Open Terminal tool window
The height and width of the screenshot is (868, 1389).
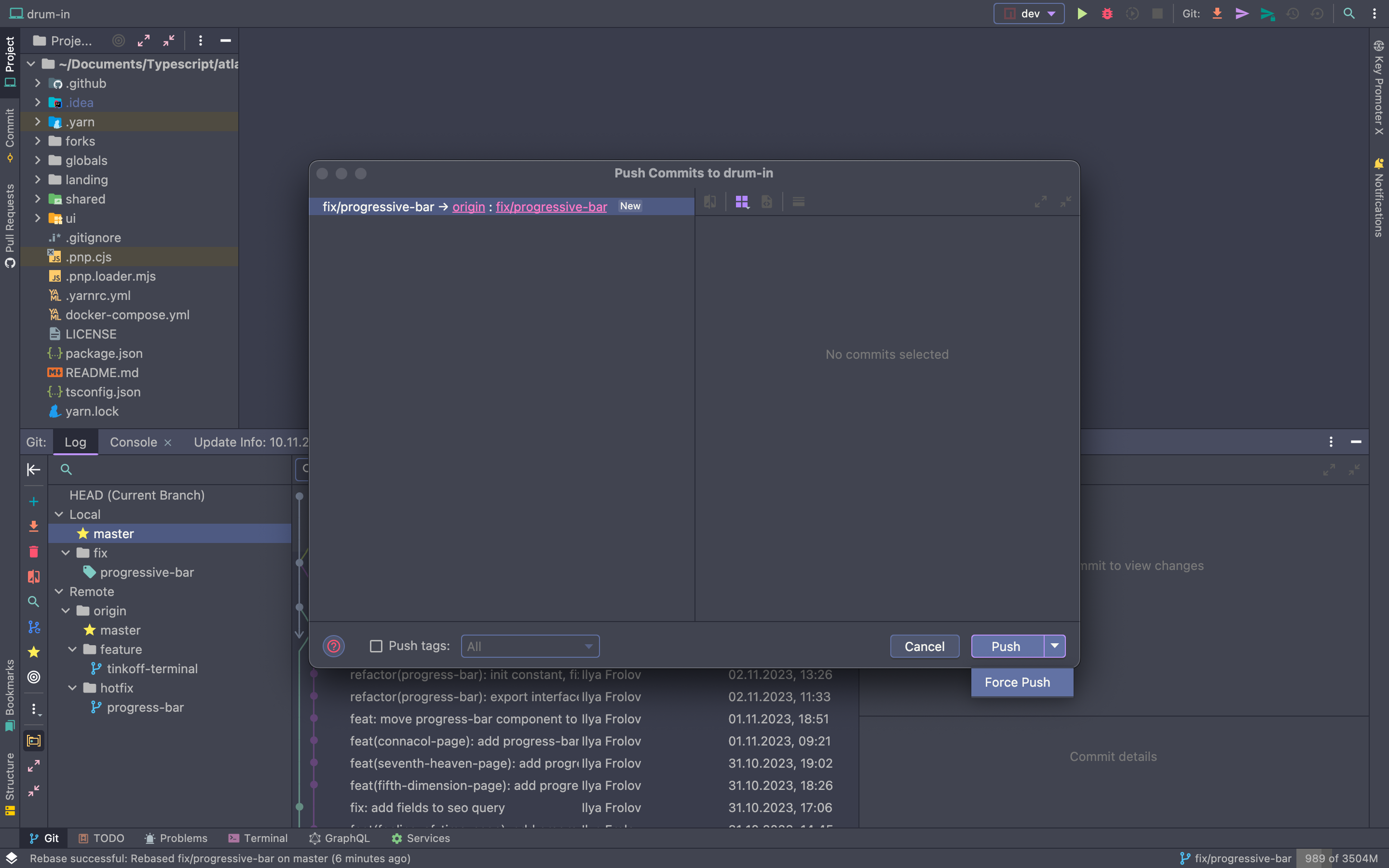tap(258, 838)
